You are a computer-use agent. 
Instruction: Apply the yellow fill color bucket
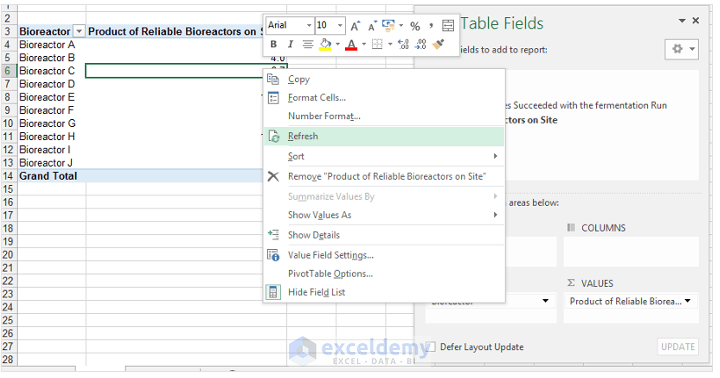(325, 45)
